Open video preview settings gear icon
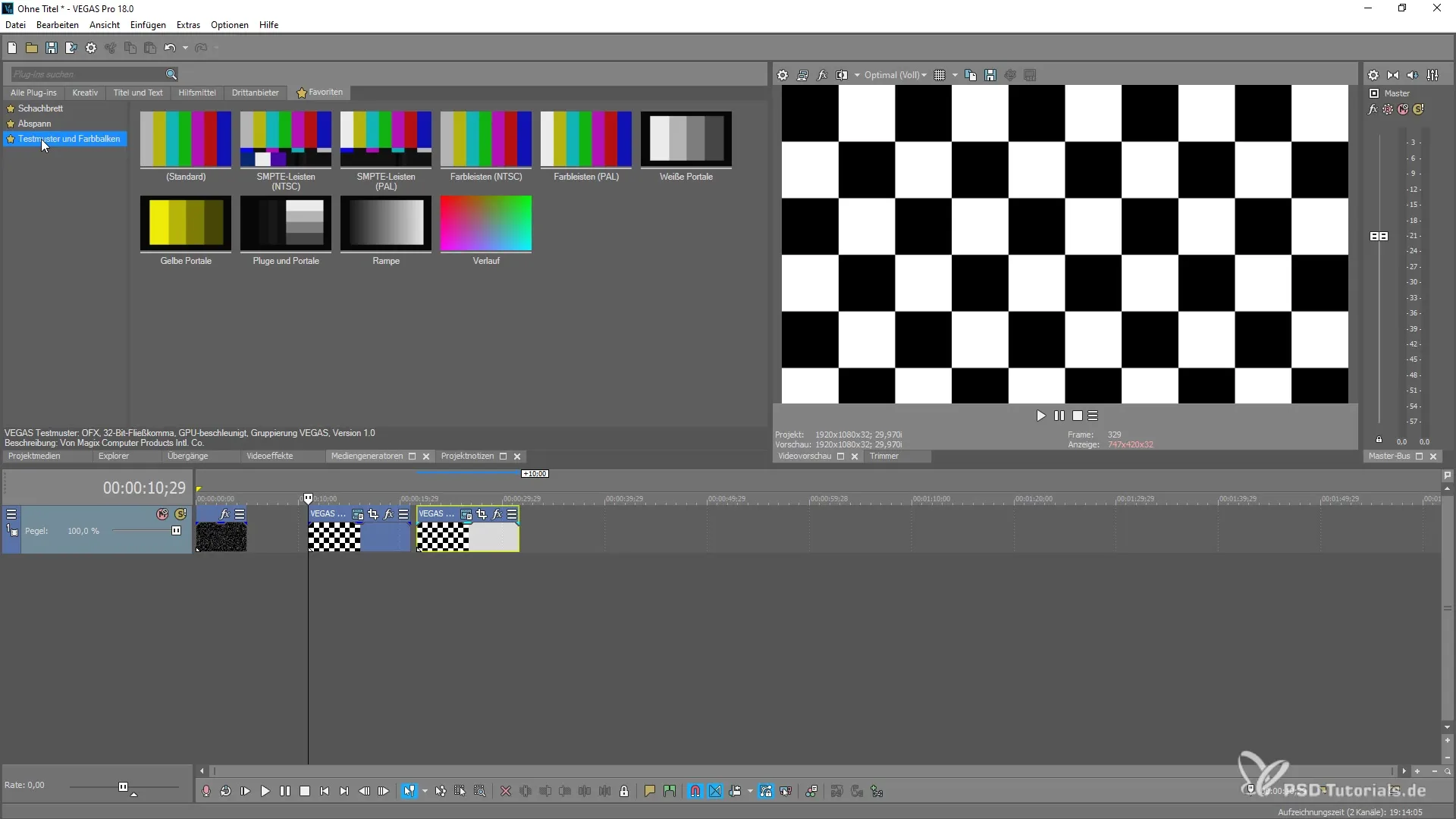 coord(783,75)
